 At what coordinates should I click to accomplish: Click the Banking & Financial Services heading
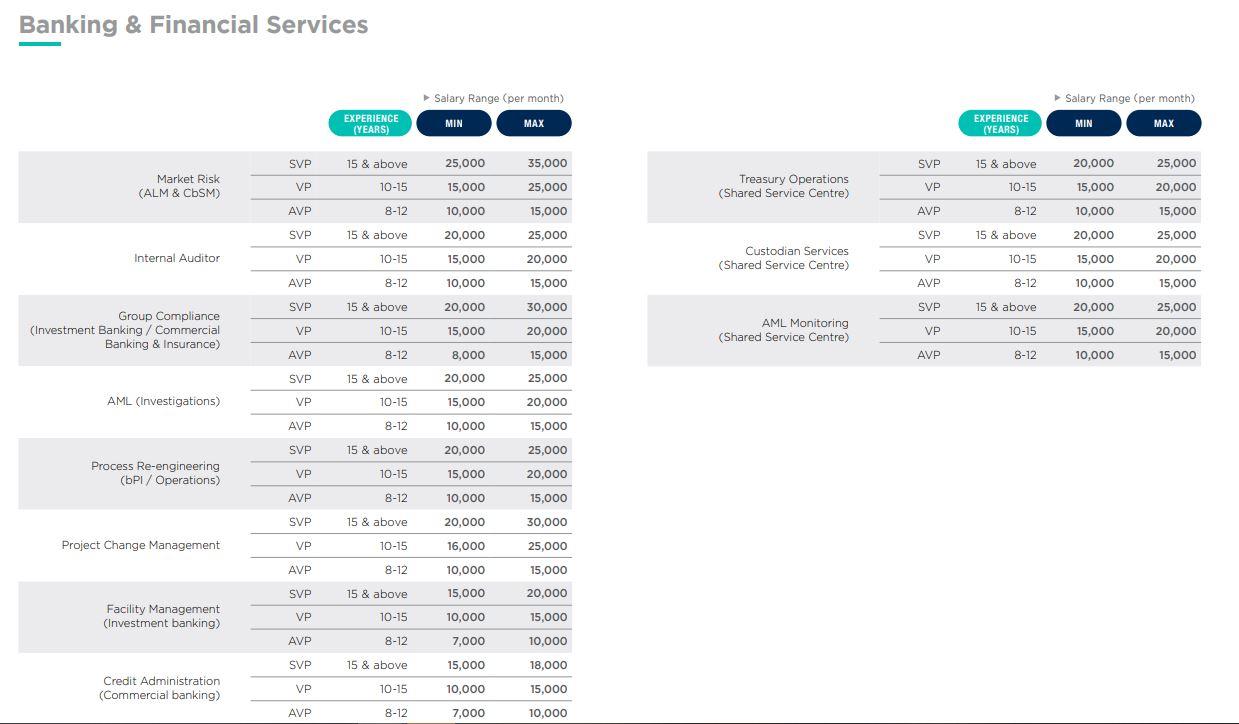point(194,26)
